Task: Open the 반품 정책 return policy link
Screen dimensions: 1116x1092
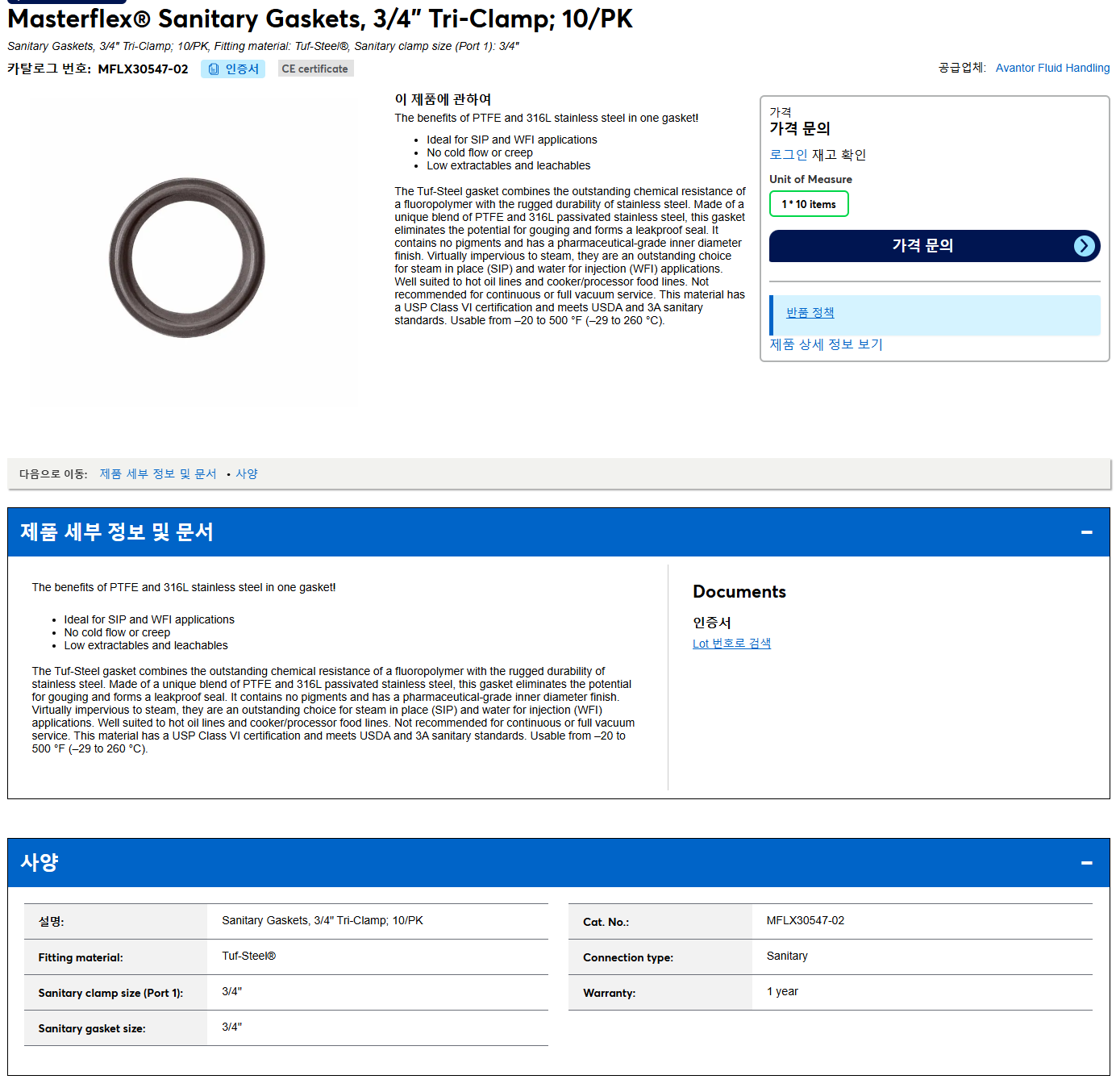Action: pyautogui.click(x=810, y=313)
